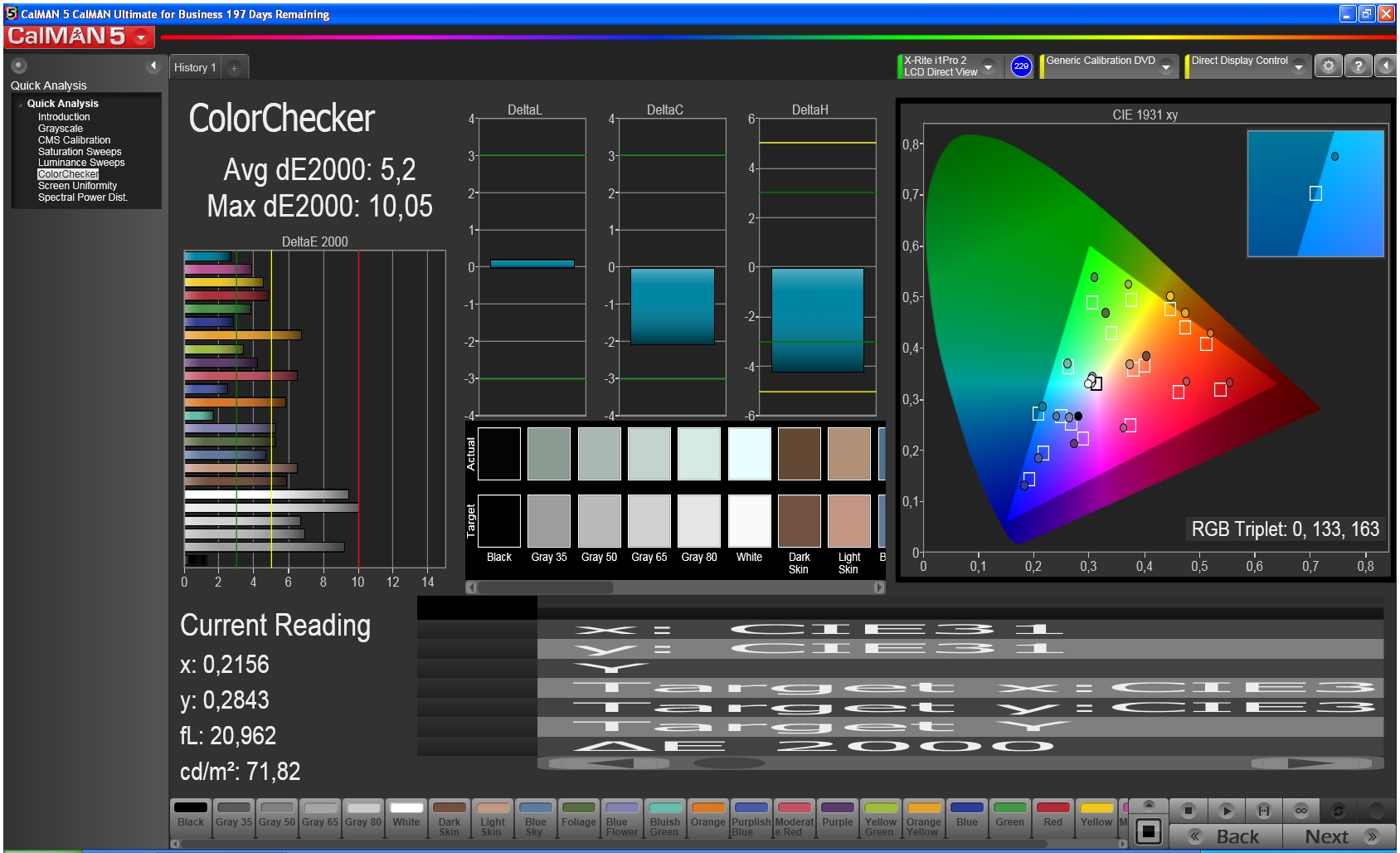This screenshot has height=853, width=1400.
Task: Open the CalMAN 5 main menu arrow
Action: pos(141,37)
